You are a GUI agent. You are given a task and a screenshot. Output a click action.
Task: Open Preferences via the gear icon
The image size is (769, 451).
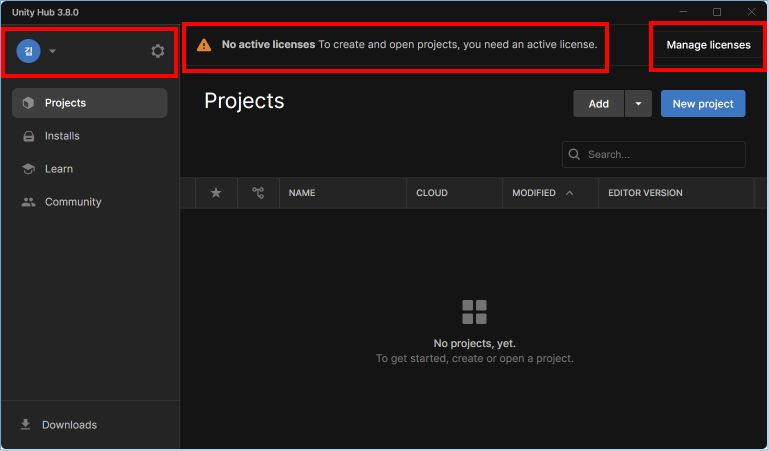(x=157, y=51)
